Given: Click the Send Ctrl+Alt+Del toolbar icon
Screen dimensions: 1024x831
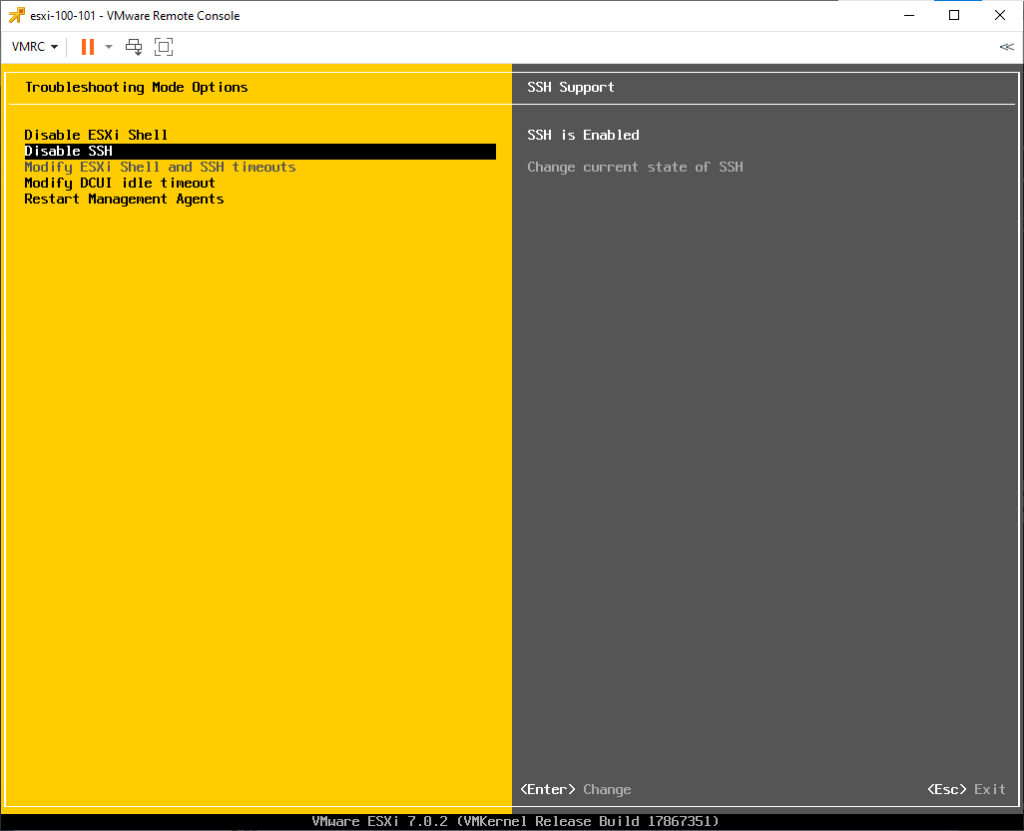Looking at the screenshot, I should (x=133, y=47).
